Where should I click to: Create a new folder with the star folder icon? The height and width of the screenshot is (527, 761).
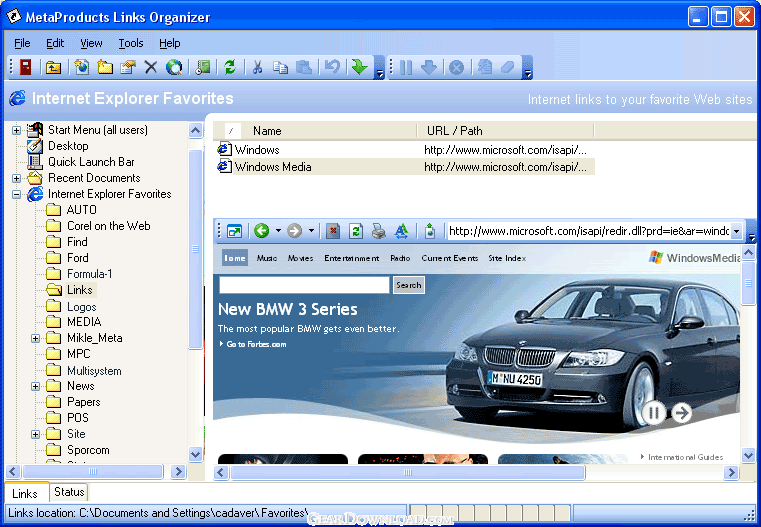click(104, 67)
